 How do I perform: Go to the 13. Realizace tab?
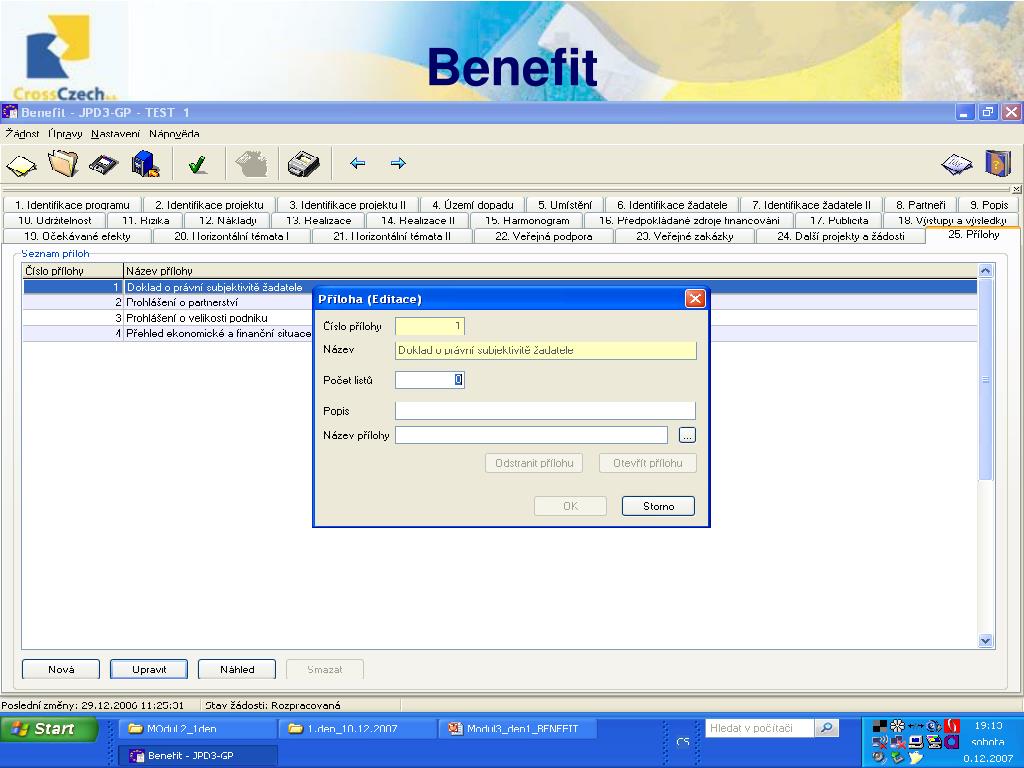pos(319,221)
